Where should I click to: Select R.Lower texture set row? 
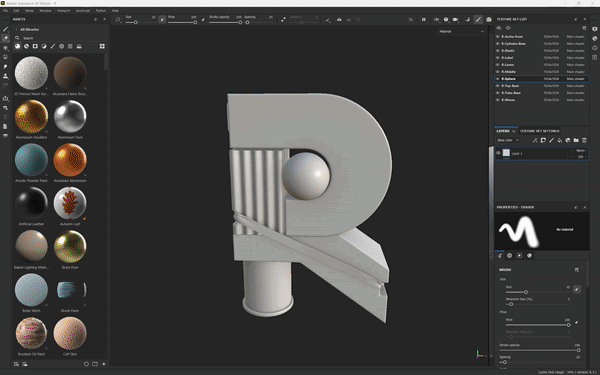pos(542,65)
